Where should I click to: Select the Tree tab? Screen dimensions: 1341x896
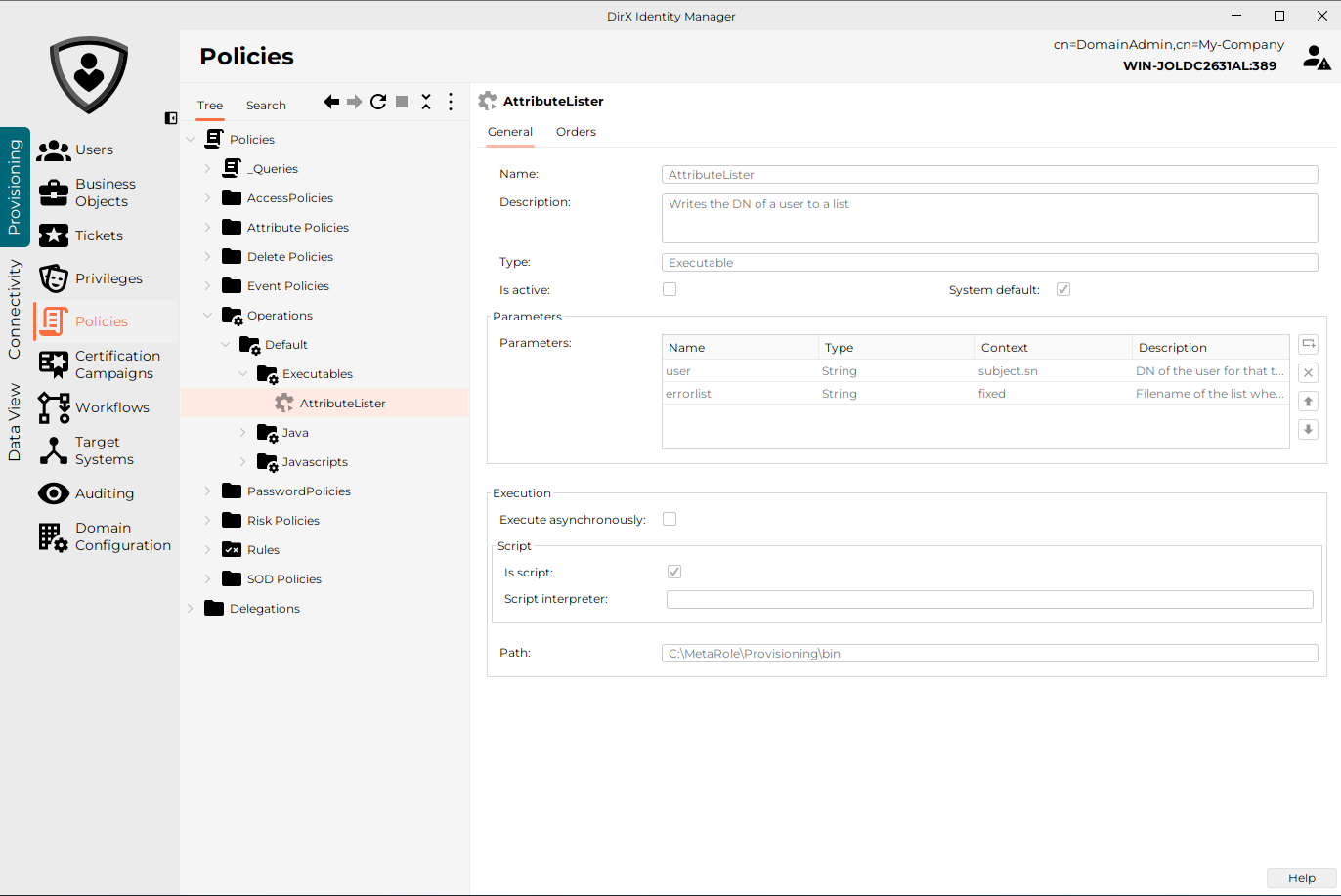(210, 106)
